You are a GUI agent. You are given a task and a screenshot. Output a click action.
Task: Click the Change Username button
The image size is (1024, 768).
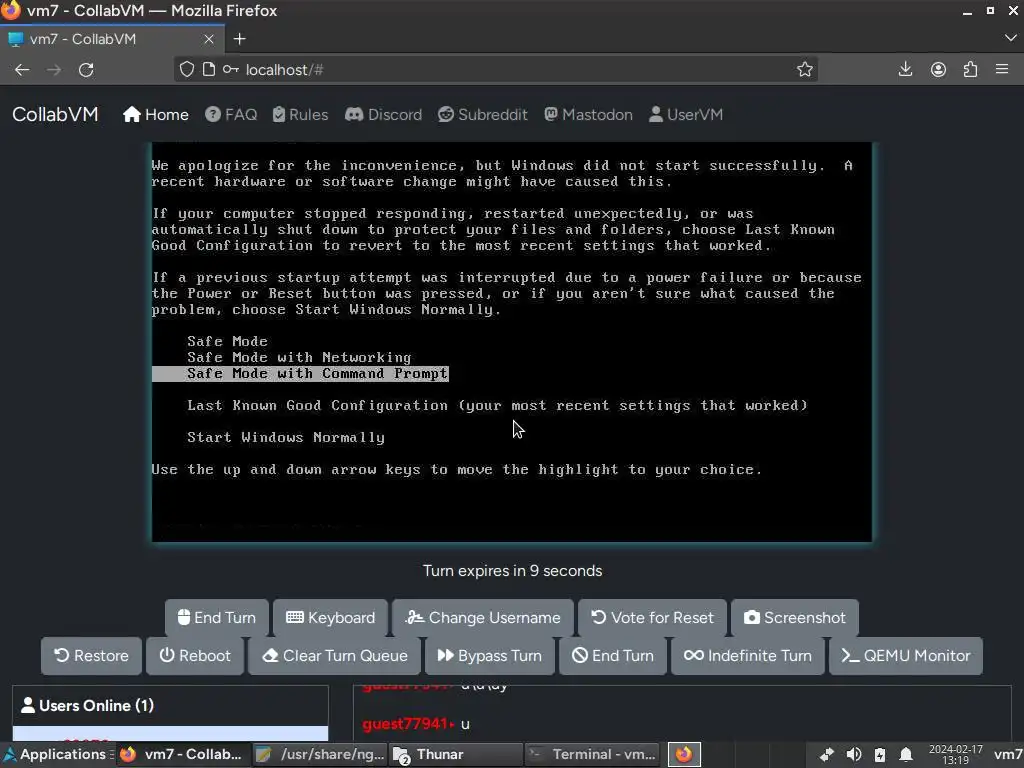[x=483, y=618]
